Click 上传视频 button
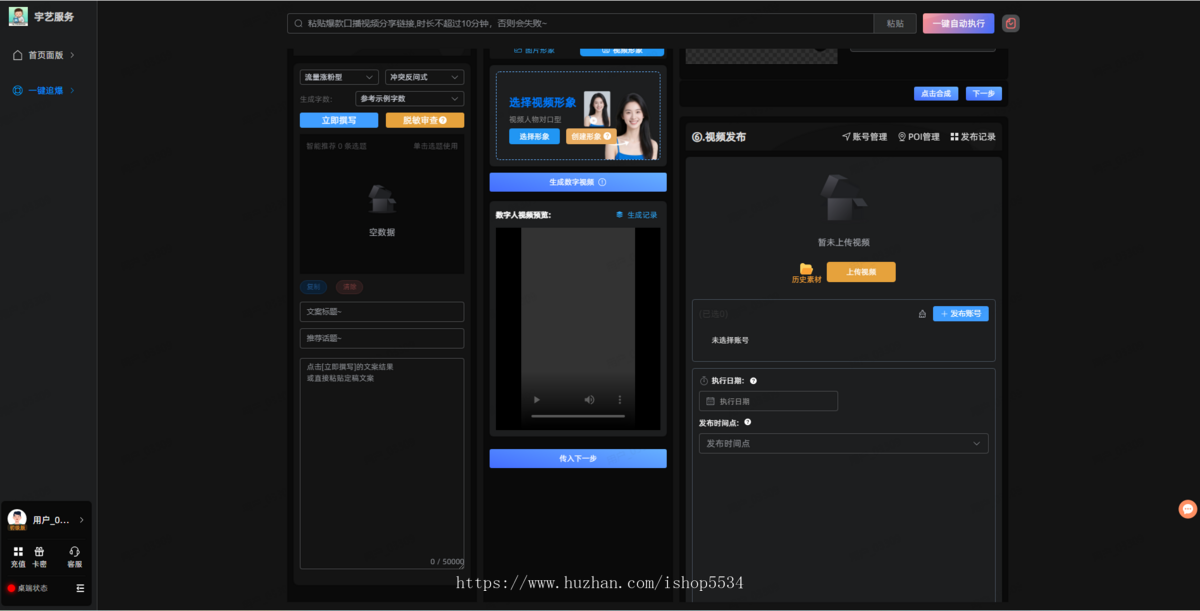 click(861, 272)
